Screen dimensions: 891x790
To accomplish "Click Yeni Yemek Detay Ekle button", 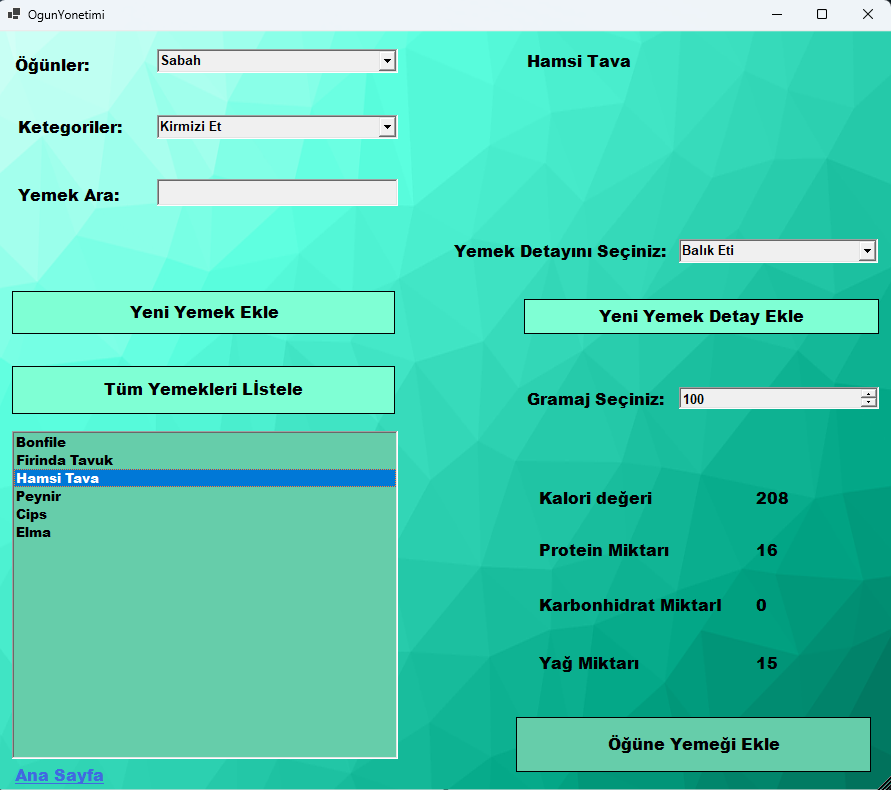I will coord(701,317).
